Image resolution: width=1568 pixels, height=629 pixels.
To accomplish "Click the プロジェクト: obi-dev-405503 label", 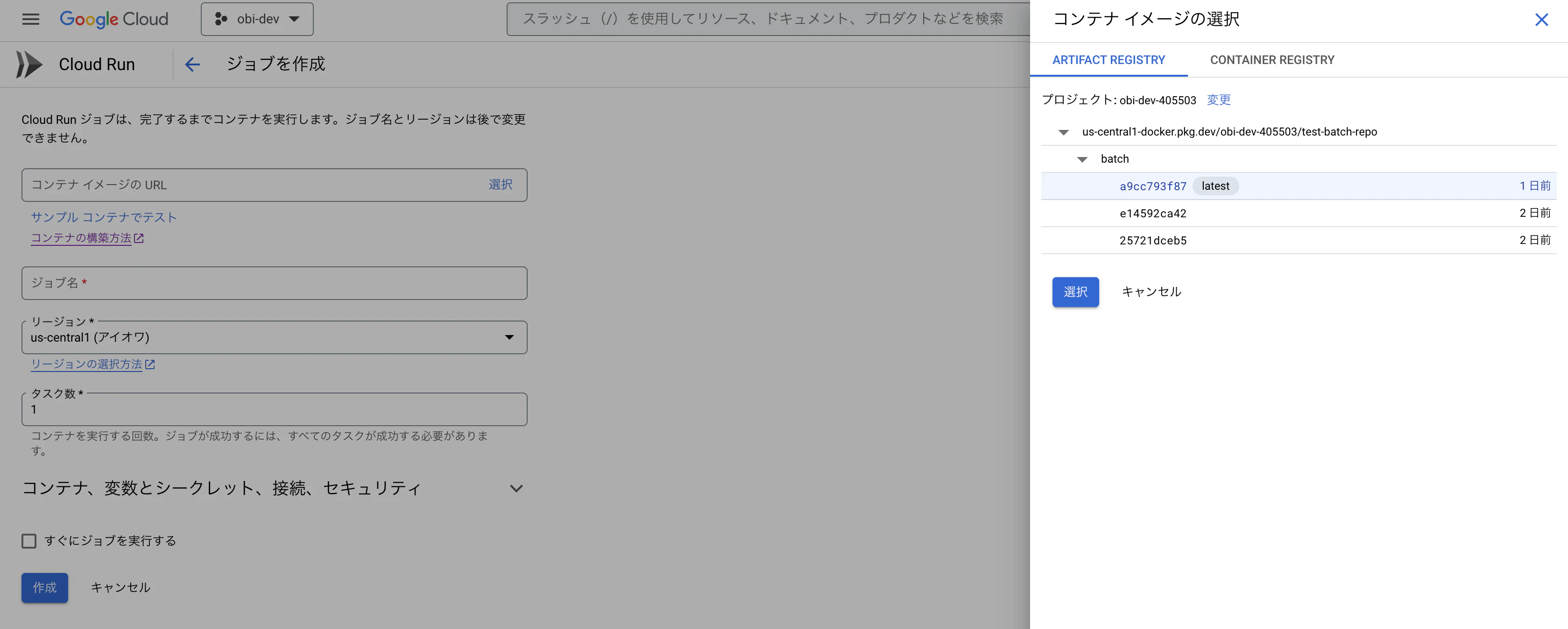I will (1119, 100).
